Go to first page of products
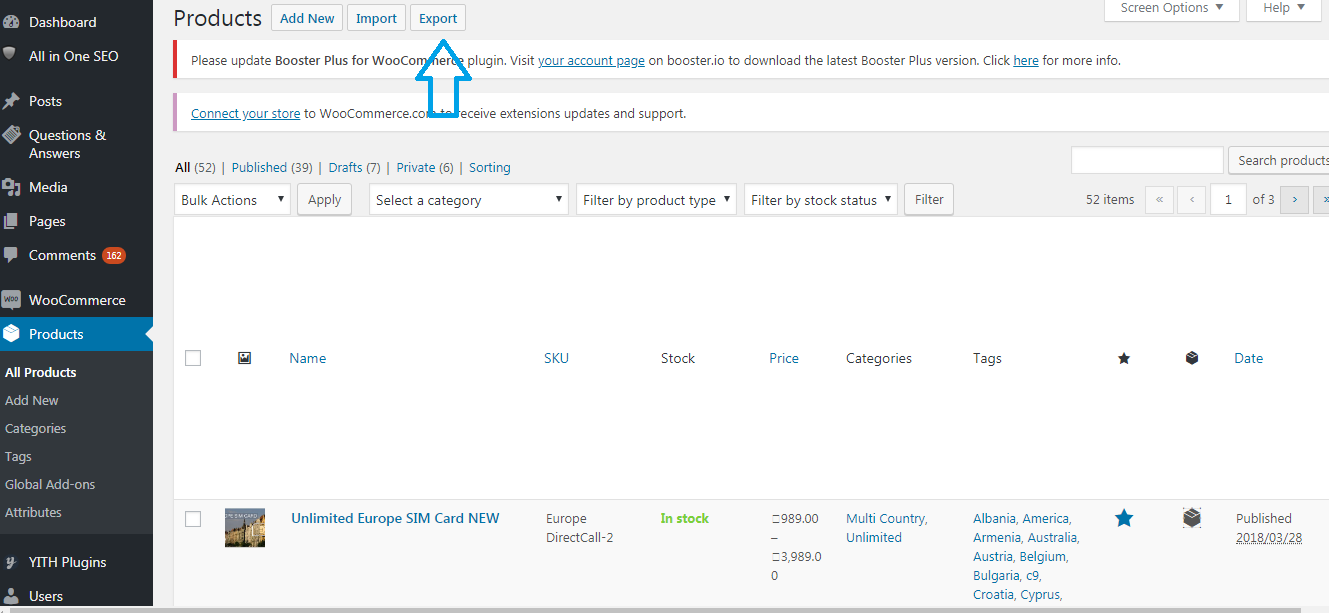Image resolution: width=1329 pixels, height=613 pixels. [1159, 200]
